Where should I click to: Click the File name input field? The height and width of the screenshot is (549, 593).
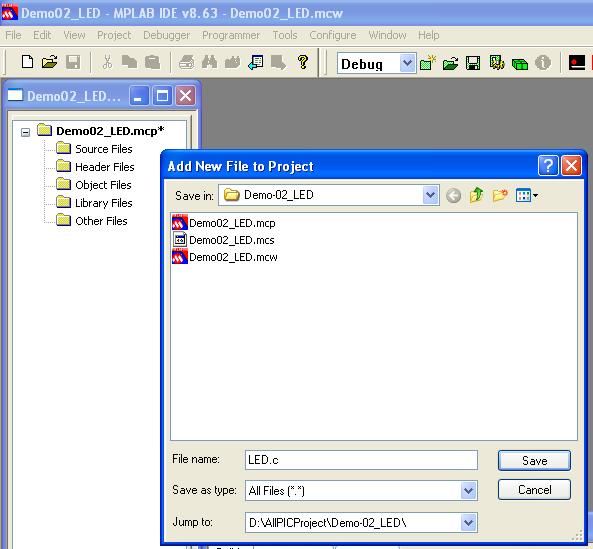[x=361, y=460]
